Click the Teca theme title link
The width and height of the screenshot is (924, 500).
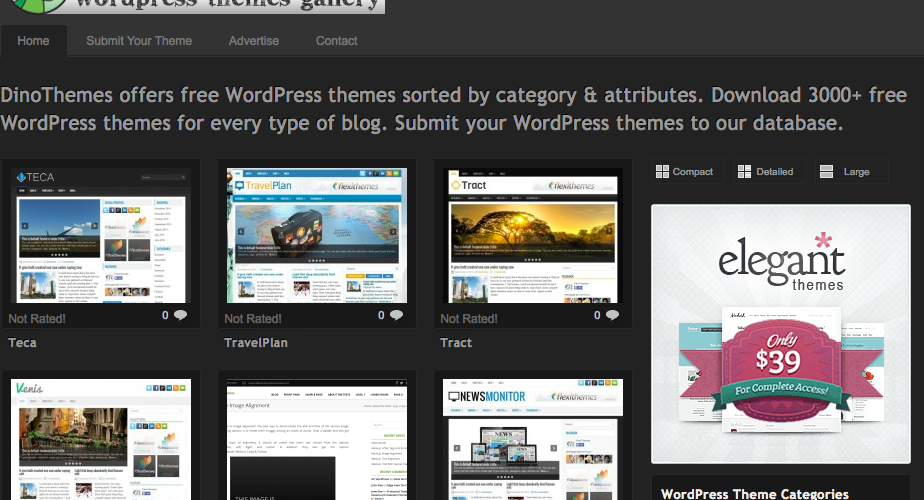point(22,343)
